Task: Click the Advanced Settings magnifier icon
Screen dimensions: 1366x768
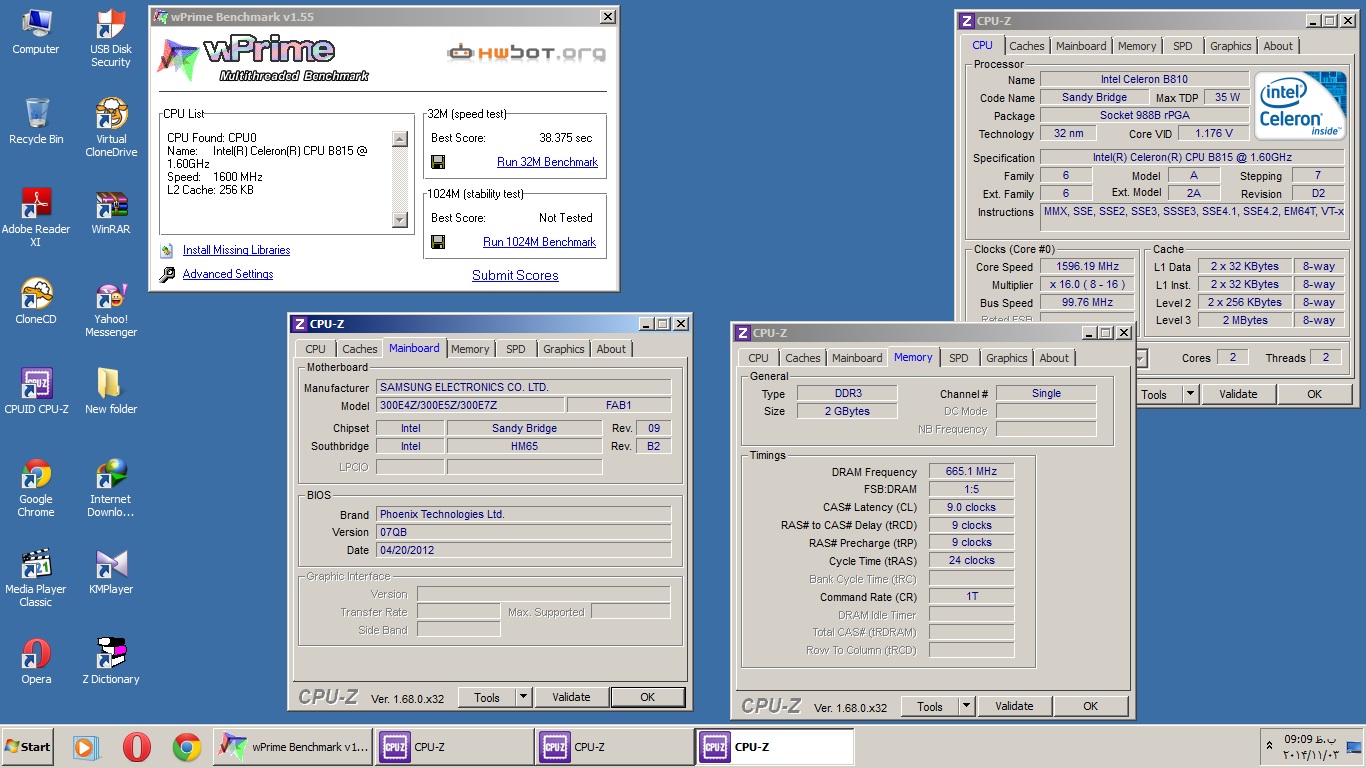Action: (167, 274)
